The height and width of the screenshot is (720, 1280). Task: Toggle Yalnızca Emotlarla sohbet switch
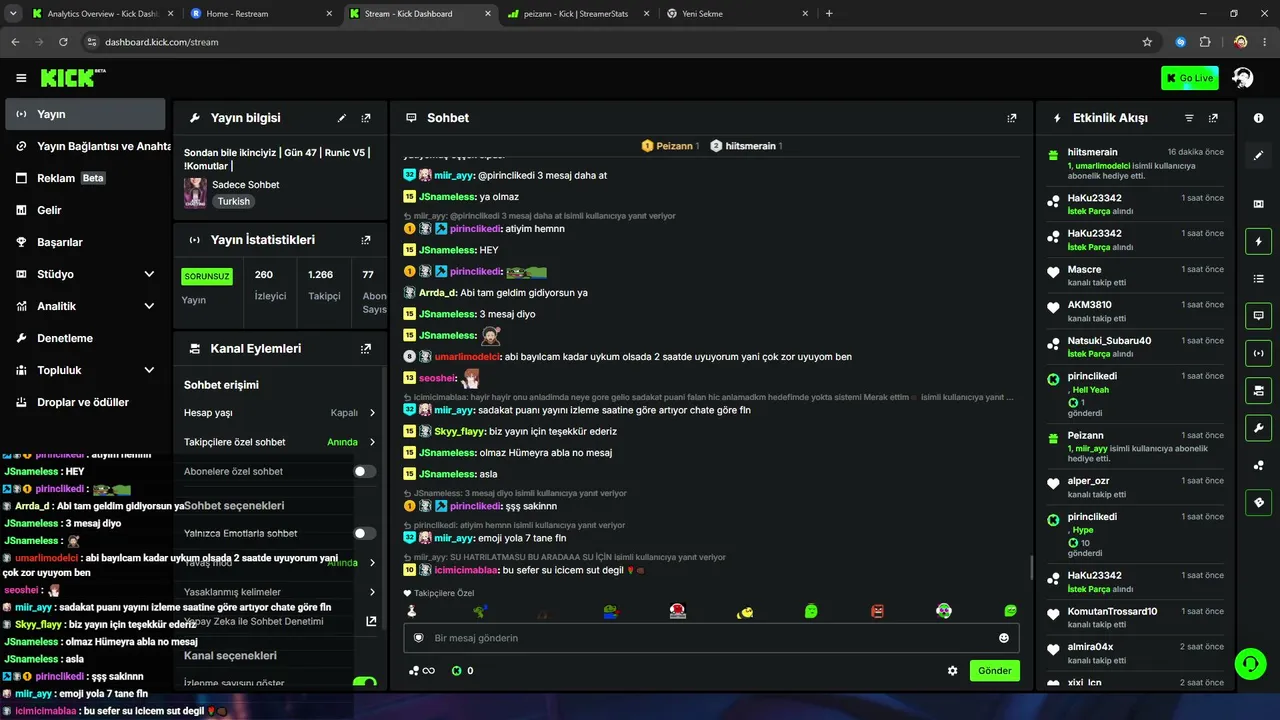(x=365, y=533)
